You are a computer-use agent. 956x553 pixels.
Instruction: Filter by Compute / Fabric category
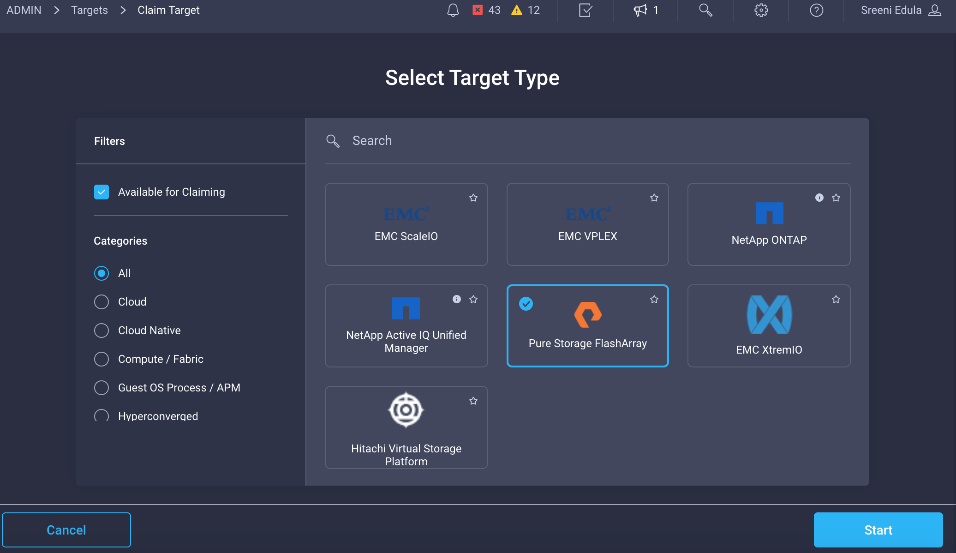click(101, 359)
